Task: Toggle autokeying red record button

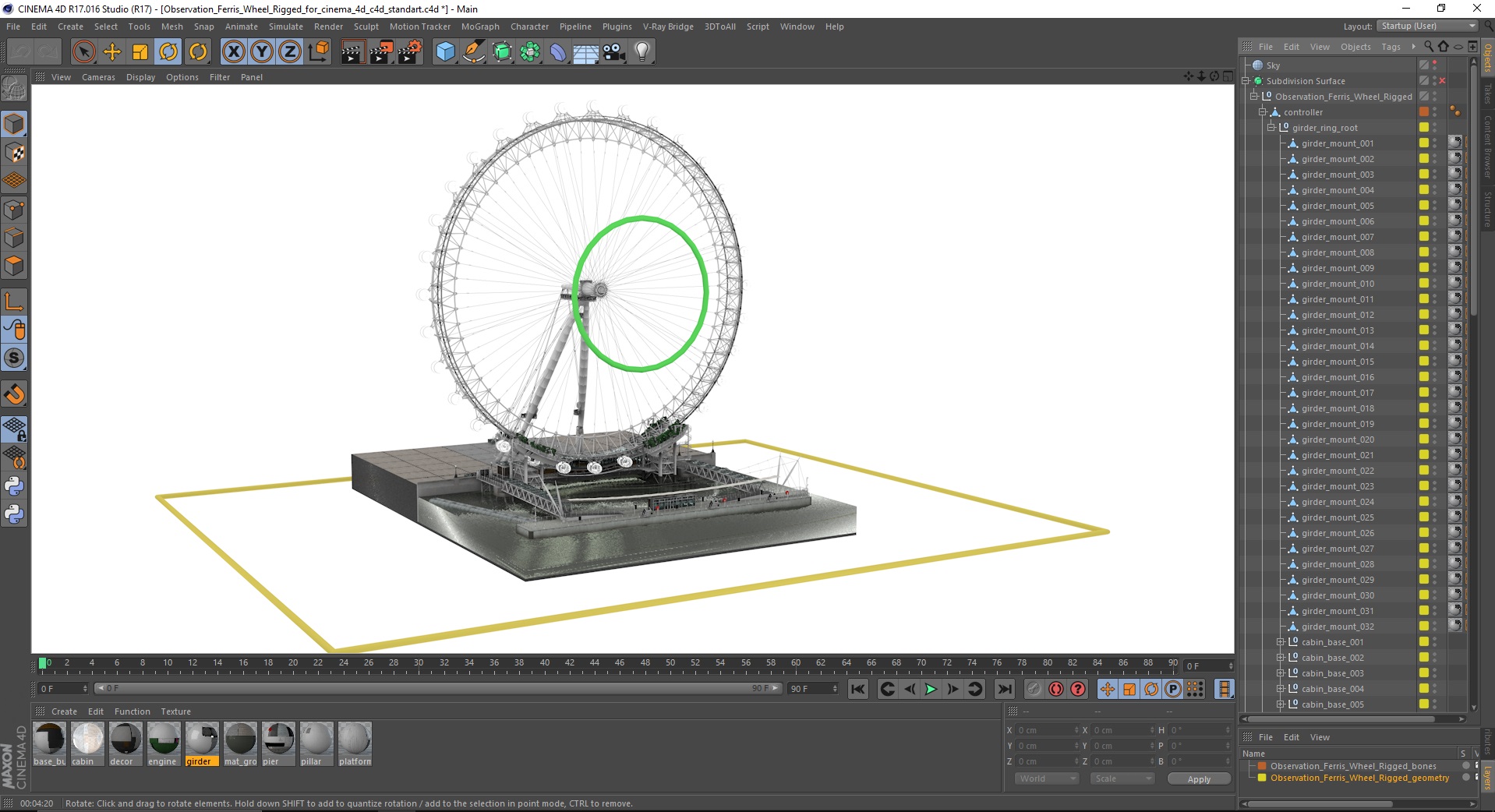Action: coord(1056,689)
